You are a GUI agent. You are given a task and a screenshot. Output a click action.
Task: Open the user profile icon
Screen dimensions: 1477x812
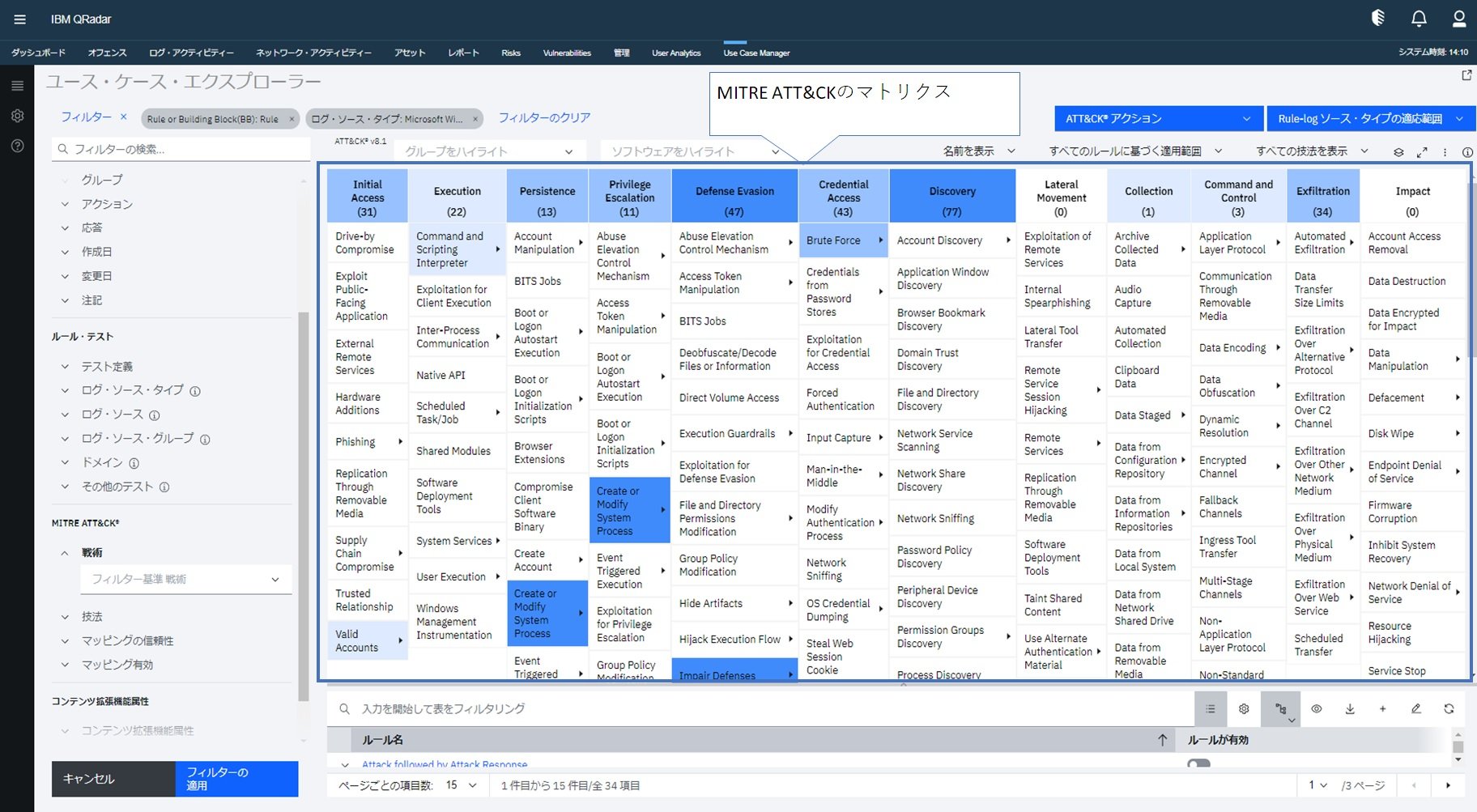pos(1459,19)
